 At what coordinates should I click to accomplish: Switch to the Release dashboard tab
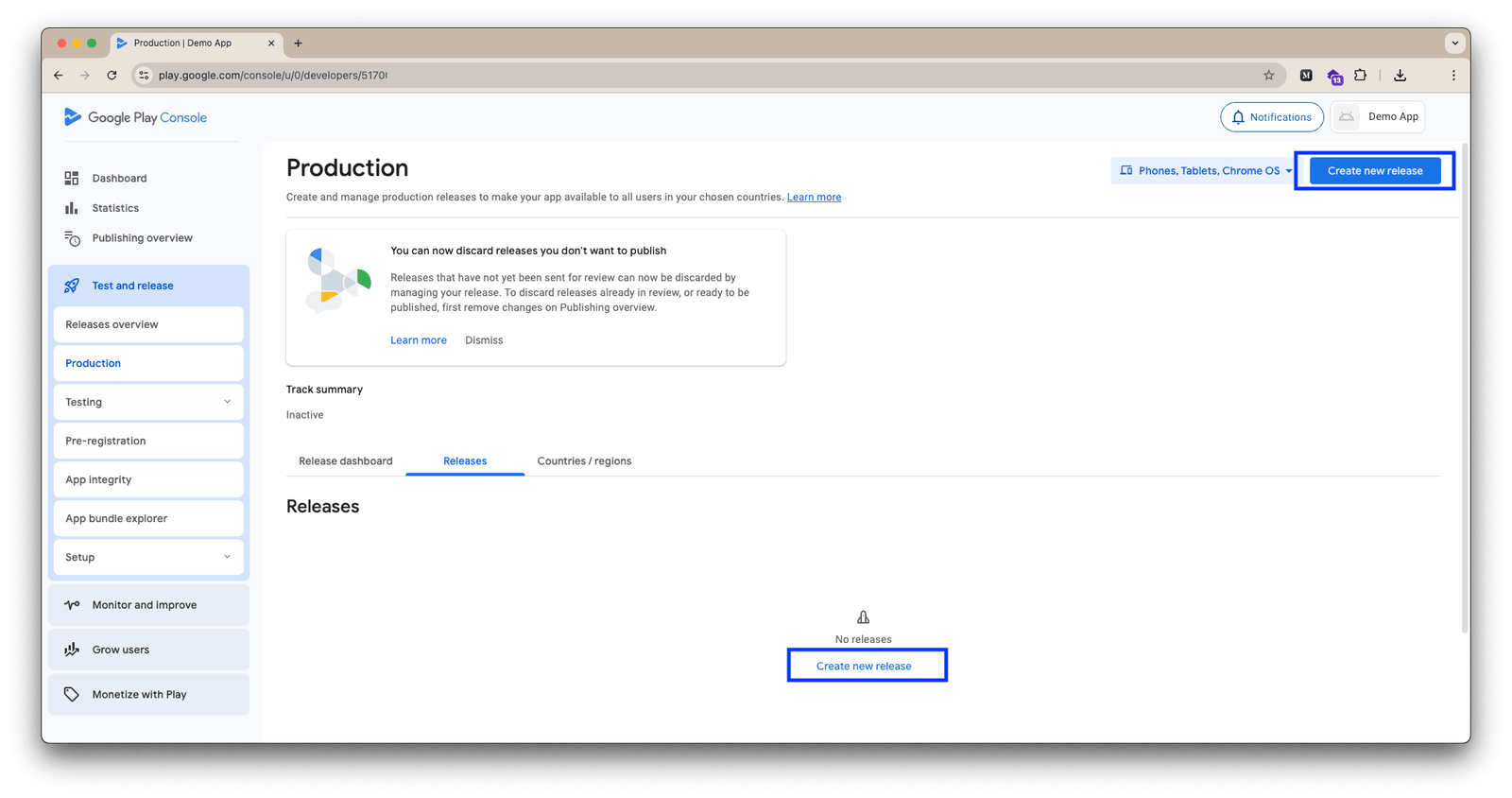coord(346,461)
